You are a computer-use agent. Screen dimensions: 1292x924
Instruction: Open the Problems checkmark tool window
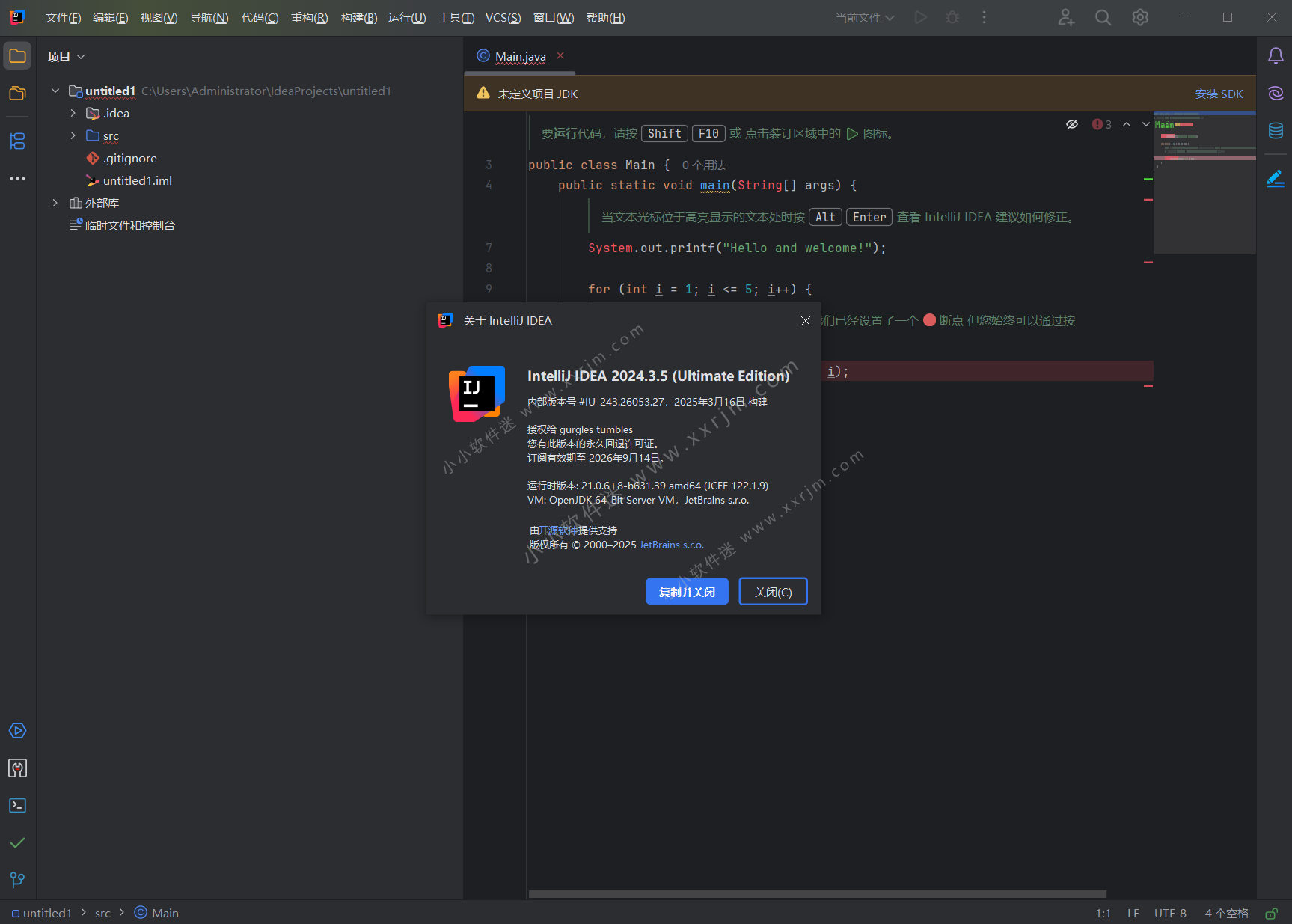[x=17, y=843]
